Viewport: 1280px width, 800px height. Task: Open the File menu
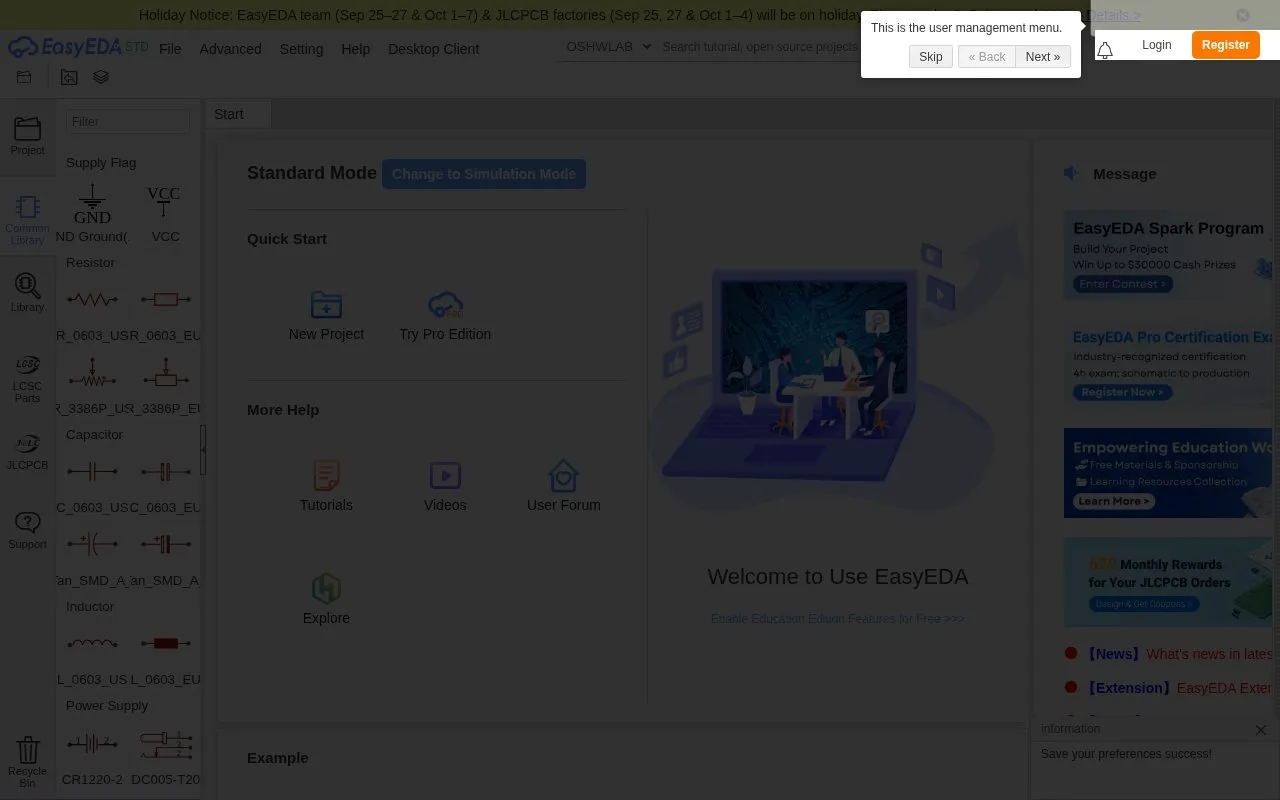pyautogui.click(x=170, y=49)
